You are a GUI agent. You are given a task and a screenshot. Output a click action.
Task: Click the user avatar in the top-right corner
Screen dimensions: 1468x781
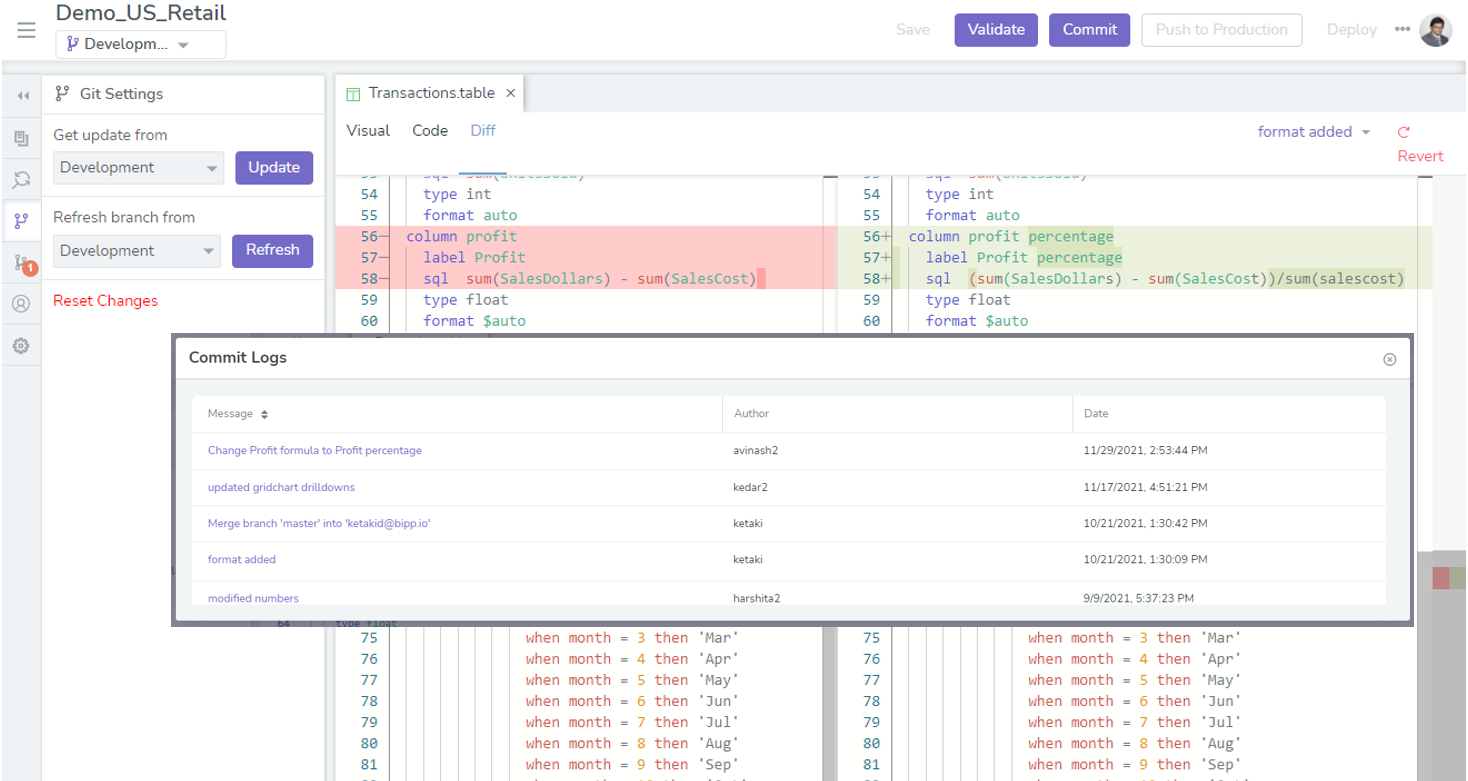point(1436,29)
